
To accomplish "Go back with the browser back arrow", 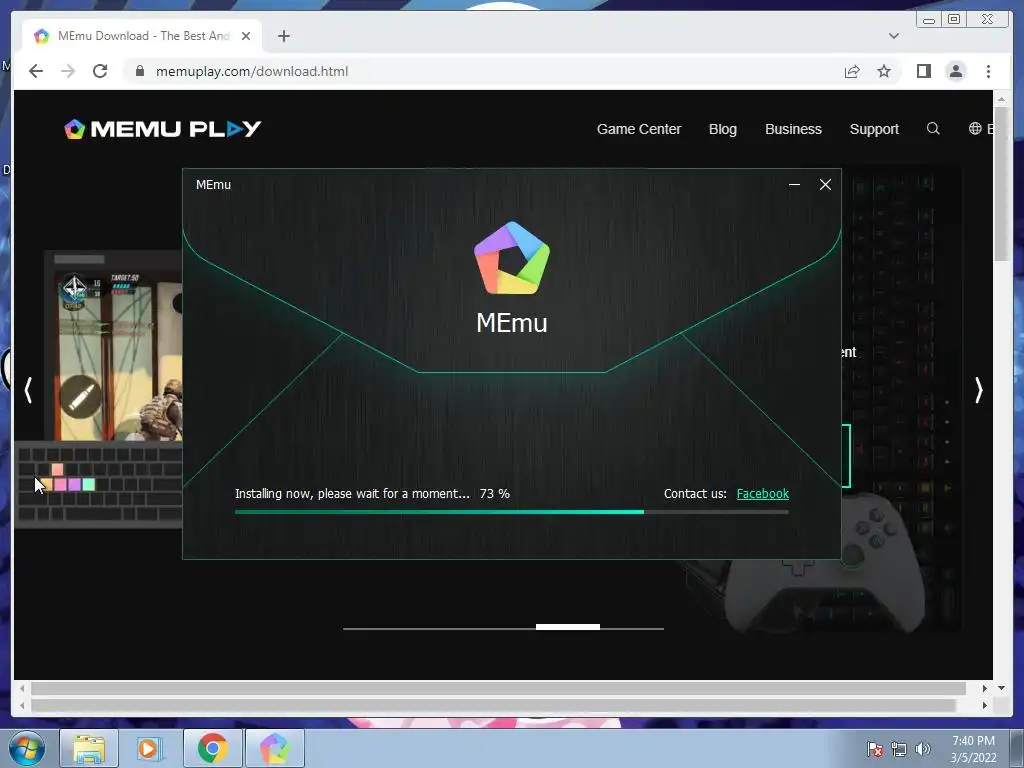I will click(36, 71).
